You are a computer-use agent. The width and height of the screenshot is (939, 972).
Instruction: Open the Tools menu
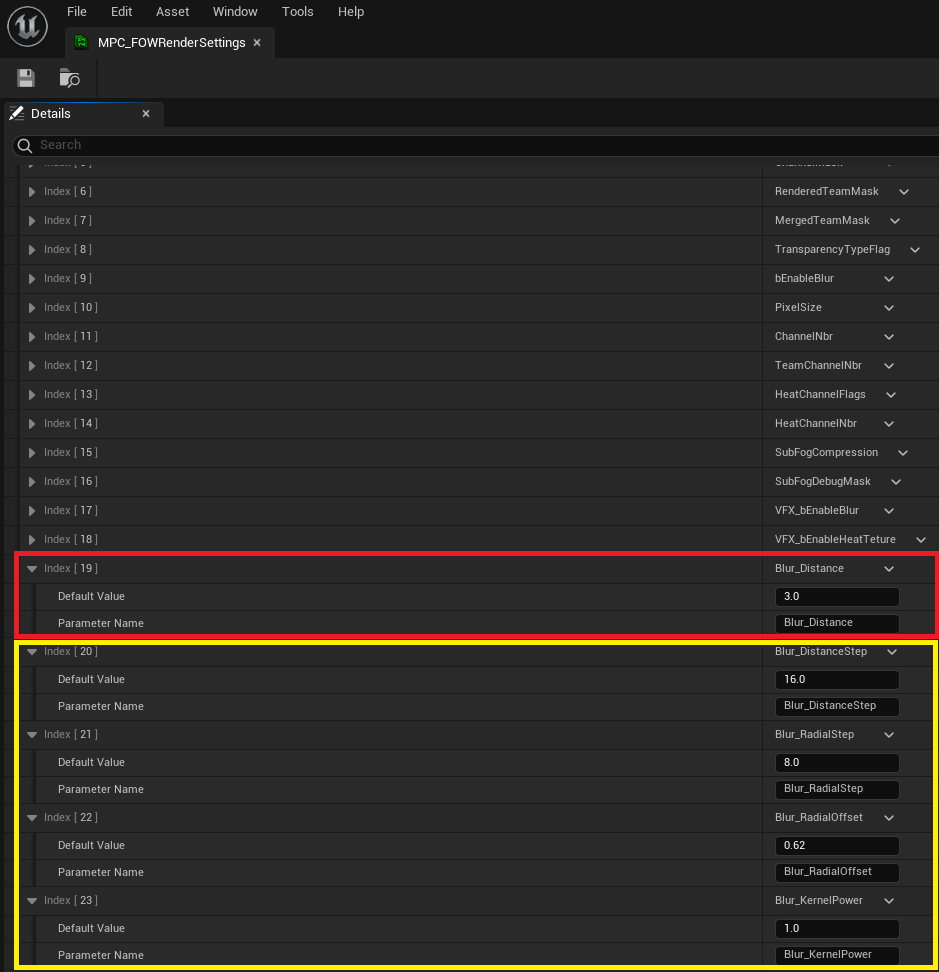pos(298,12)
